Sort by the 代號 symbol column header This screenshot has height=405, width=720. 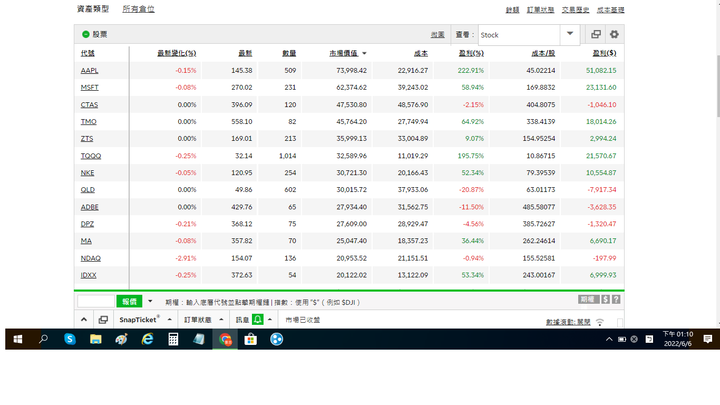coord(88,53)
